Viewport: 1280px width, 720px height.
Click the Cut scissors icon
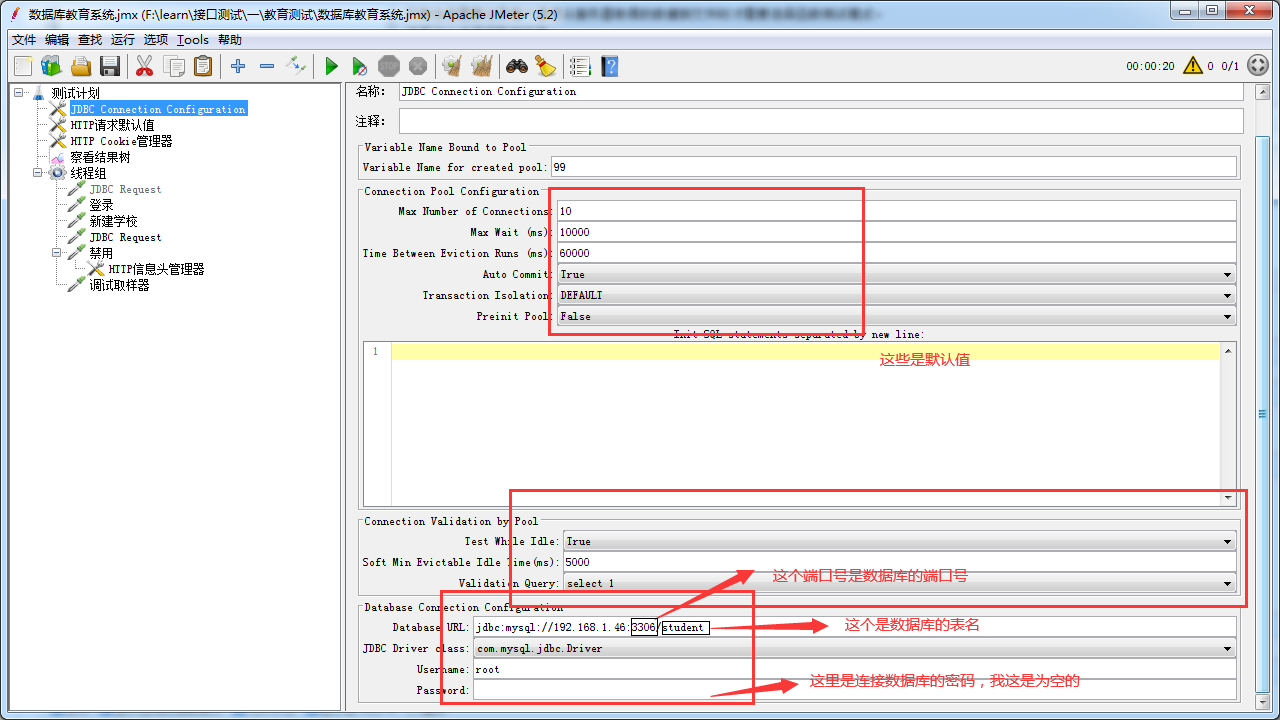tap(144, 66)
